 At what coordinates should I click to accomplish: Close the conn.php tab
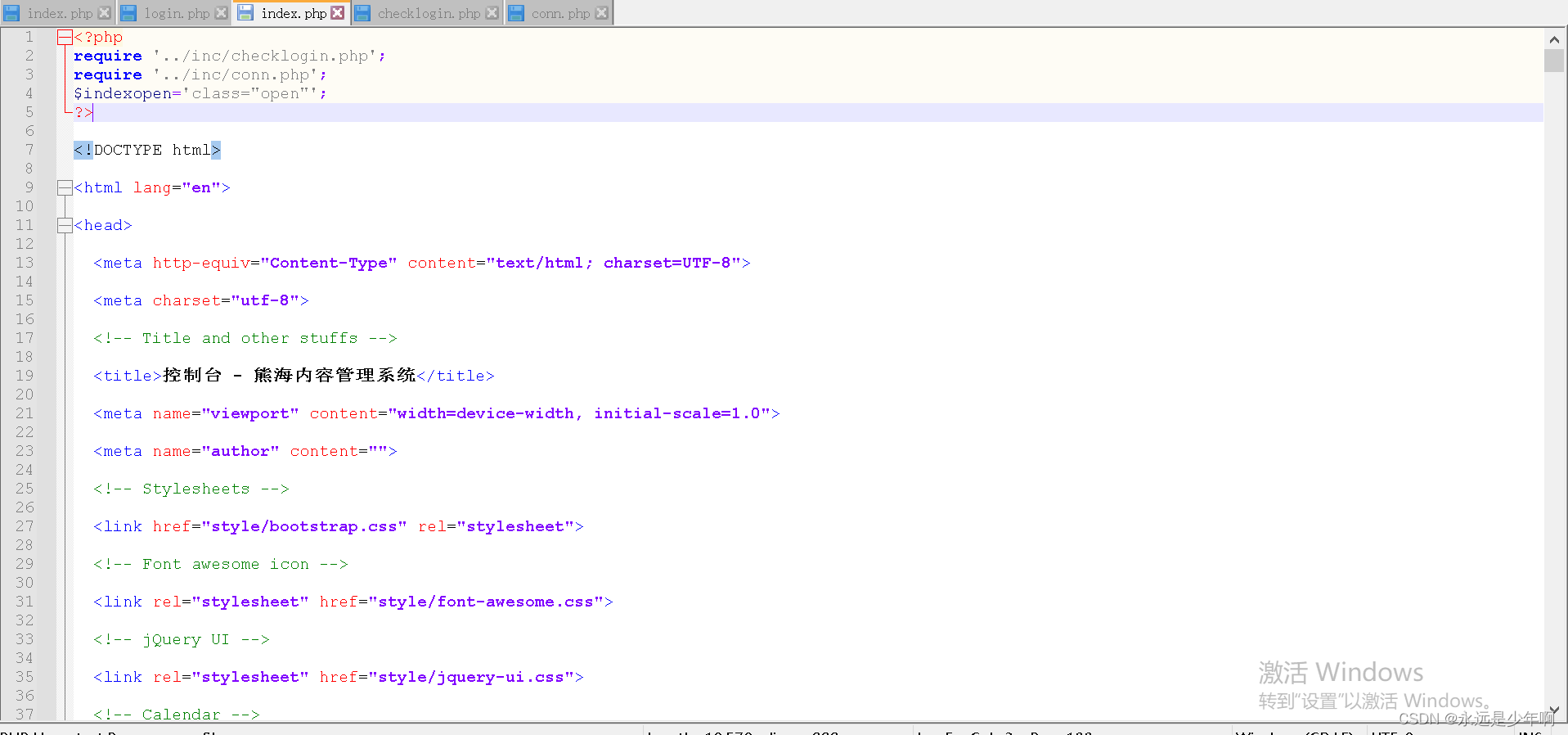tap(601, 13)
